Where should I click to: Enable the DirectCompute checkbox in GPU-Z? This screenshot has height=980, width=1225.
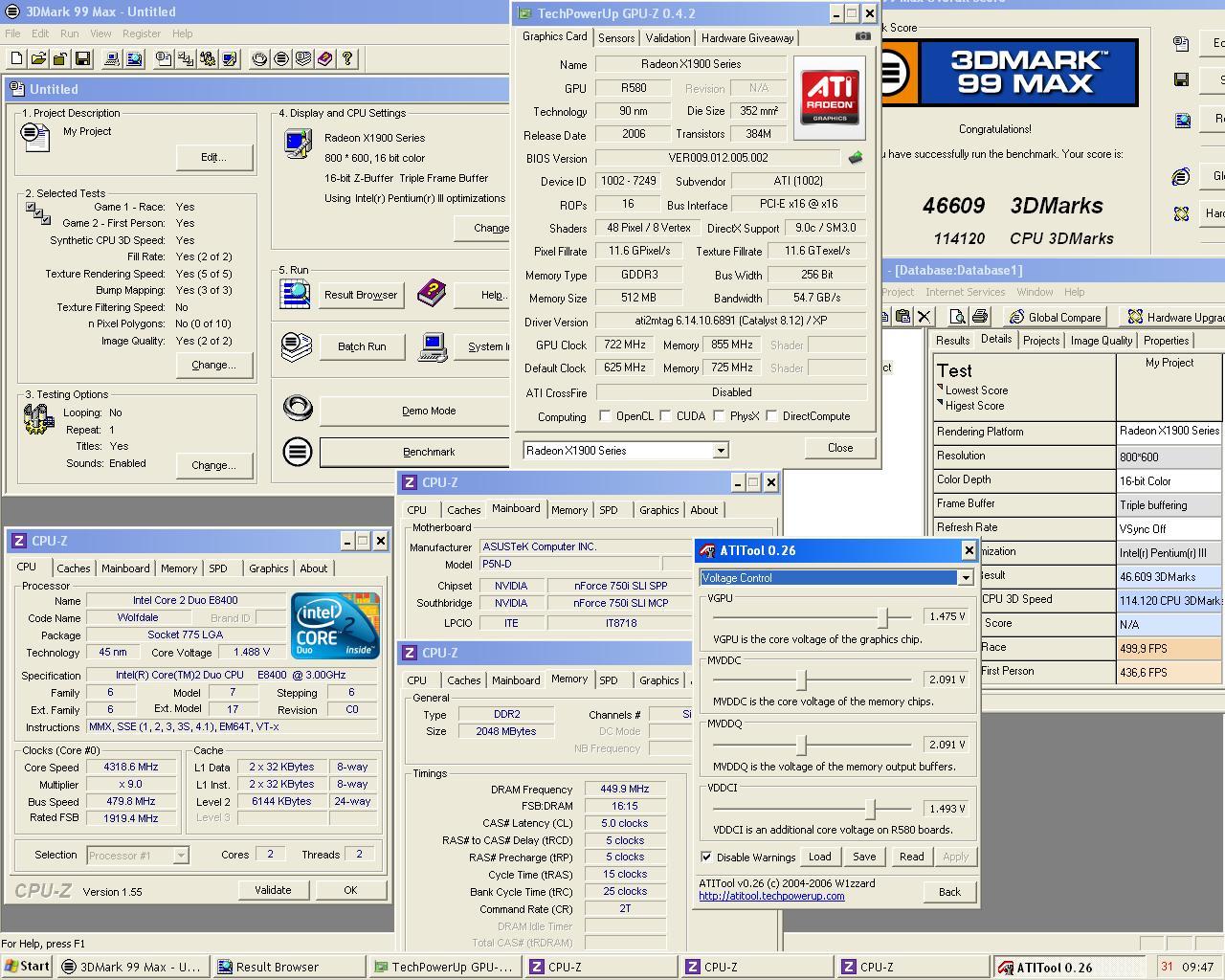tap(771, 416)
